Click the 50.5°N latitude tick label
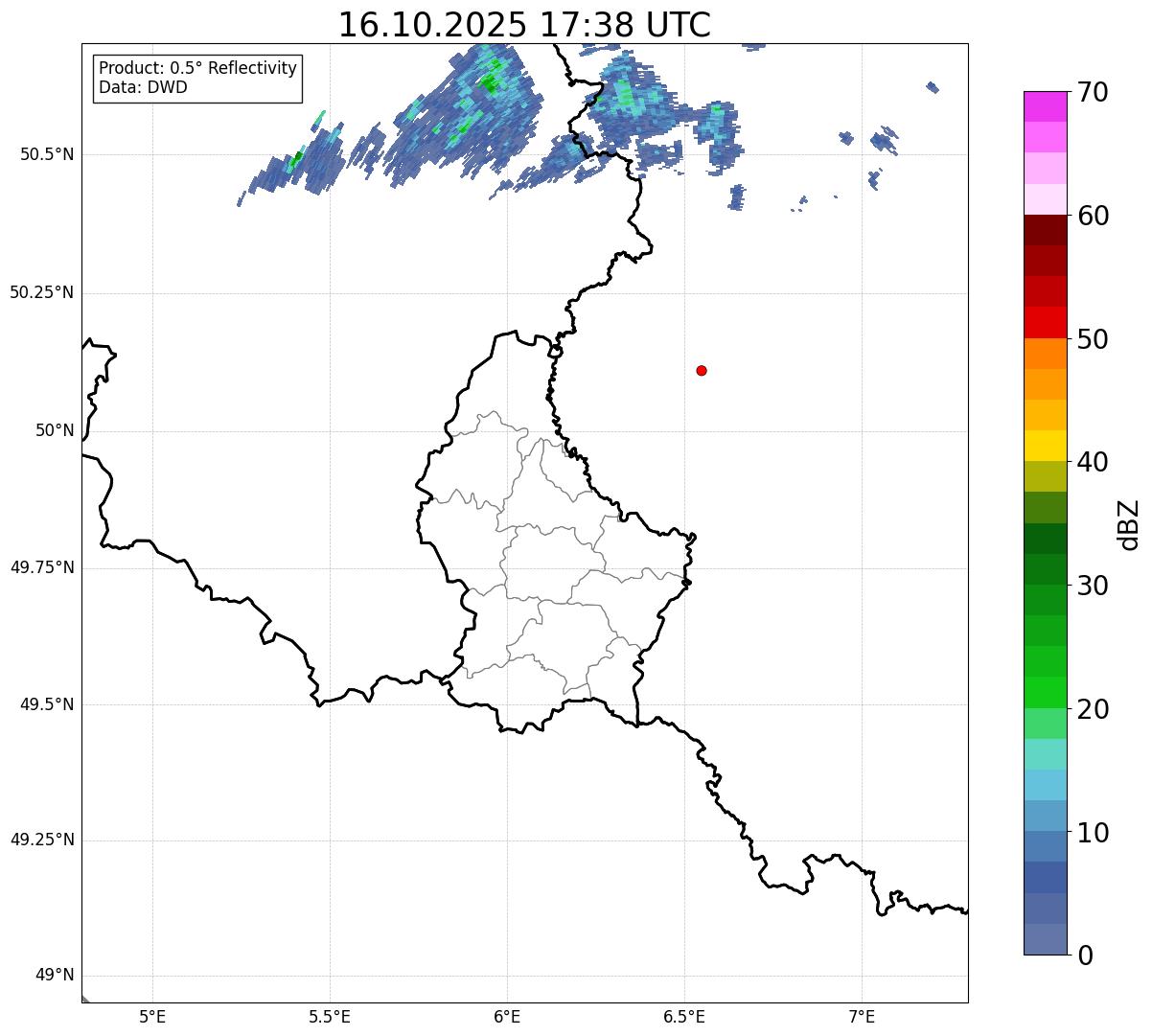Viewport: 1152px width, 1036px height. [41, 155]
